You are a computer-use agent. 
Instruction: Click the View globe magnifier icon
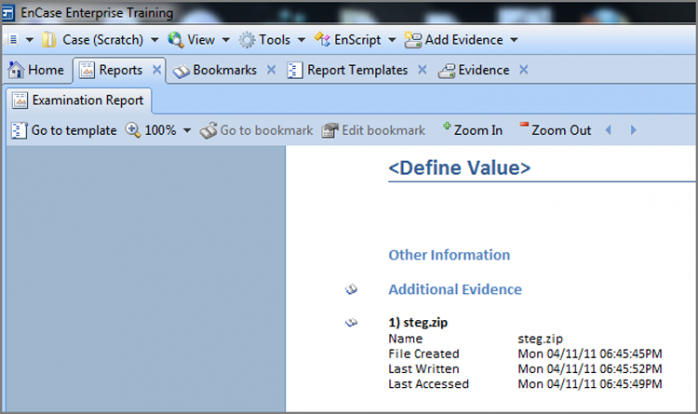coord(175,40)
